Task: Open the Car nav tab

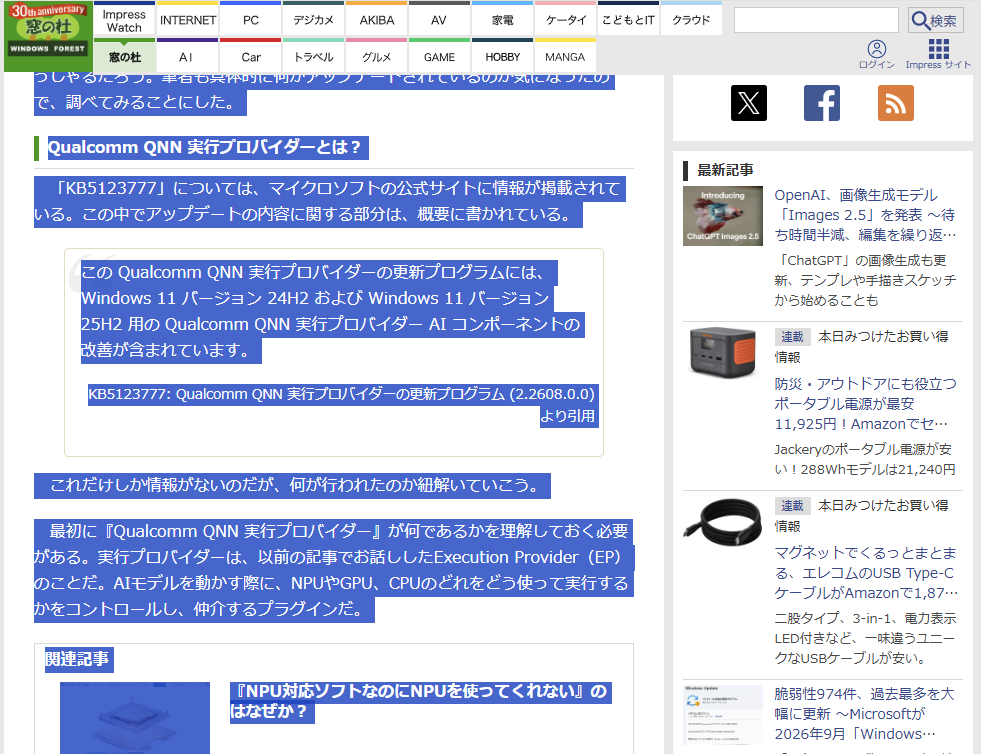Action: click(251, 57)
